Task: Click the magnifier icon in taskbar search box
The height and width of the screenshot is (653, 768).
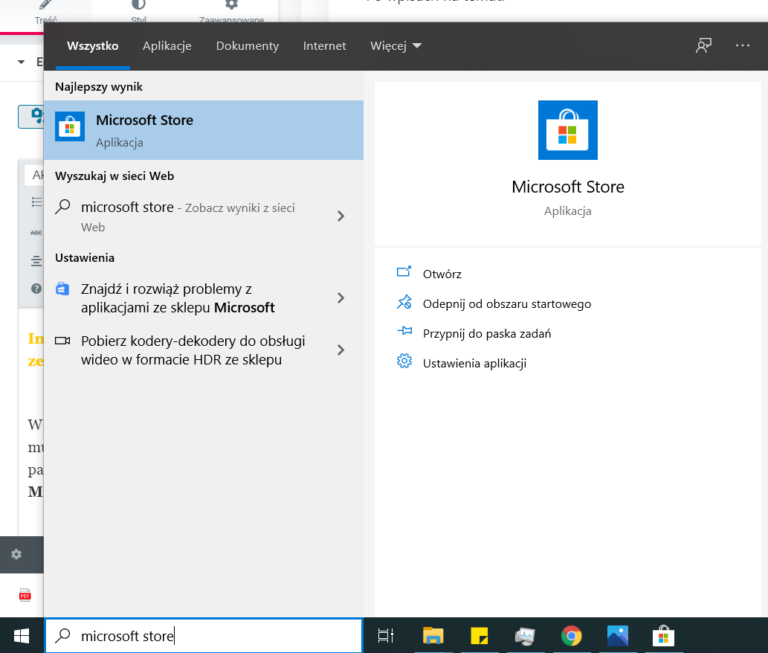Action: pos(63,635)
